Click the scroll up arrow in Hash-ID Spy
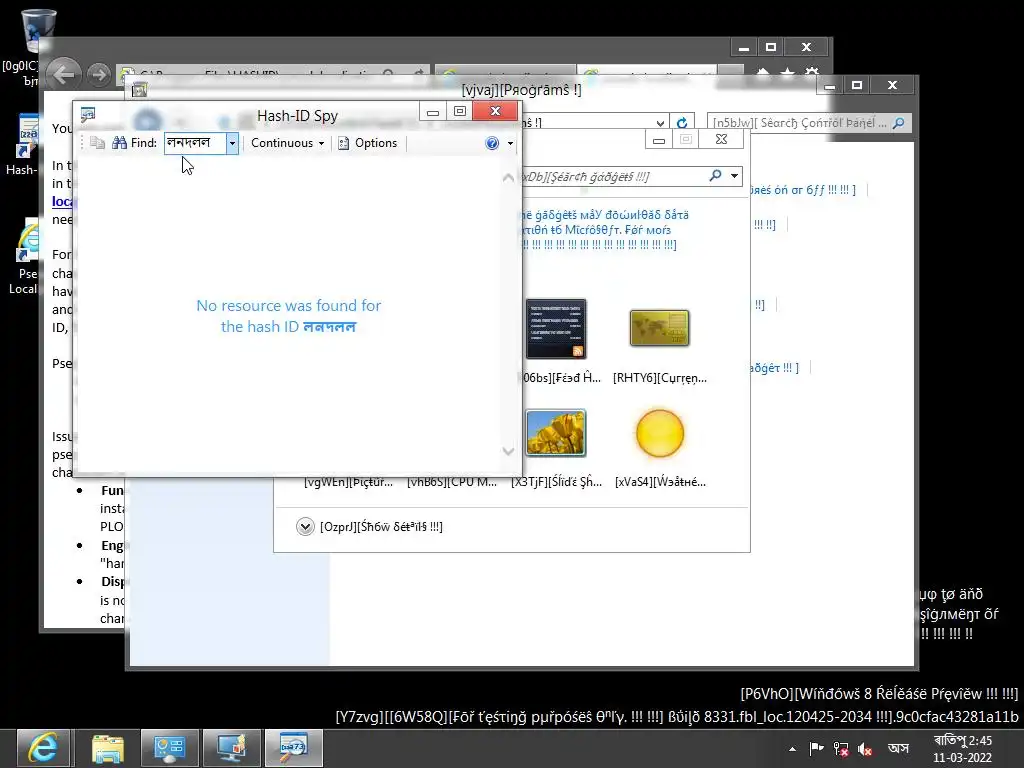Image resolution: width=1024 pixels, height=768 pixels. point(508,177)
